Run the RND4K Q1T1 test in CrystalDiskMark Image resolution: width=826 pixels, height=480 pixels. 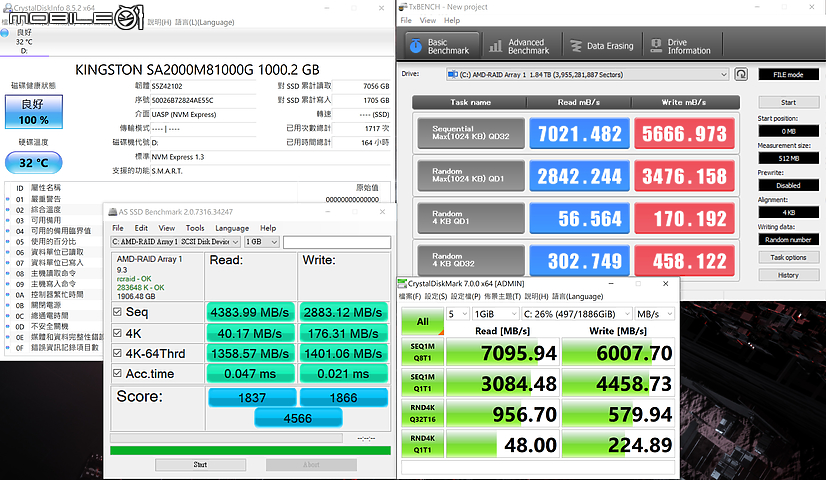pyautogui.click(x=422, y=444)
